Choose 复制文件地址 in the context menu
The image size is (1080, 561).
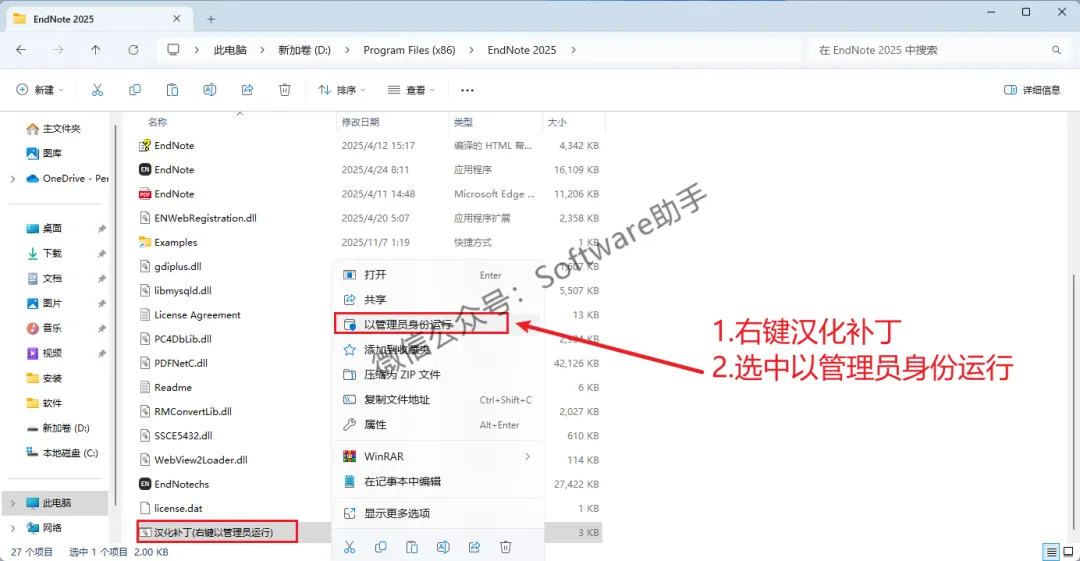438,400
